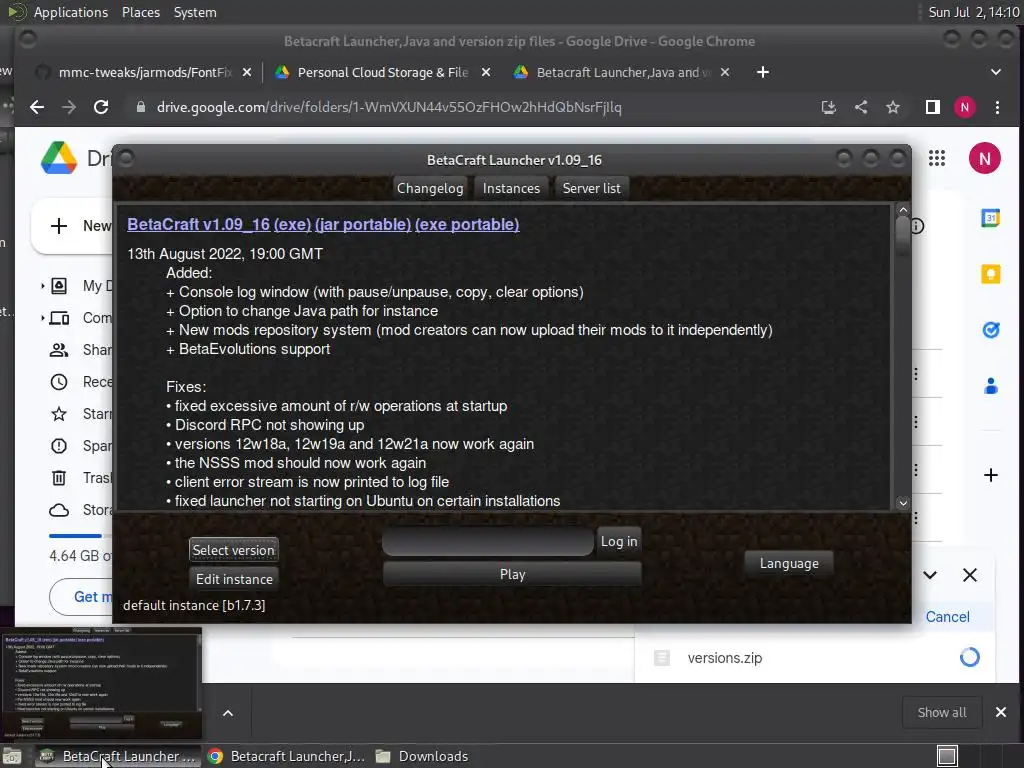Toggle Chrome side panel icon
The height and width of the screenshot is (768, 1024).
pos(933,107)
